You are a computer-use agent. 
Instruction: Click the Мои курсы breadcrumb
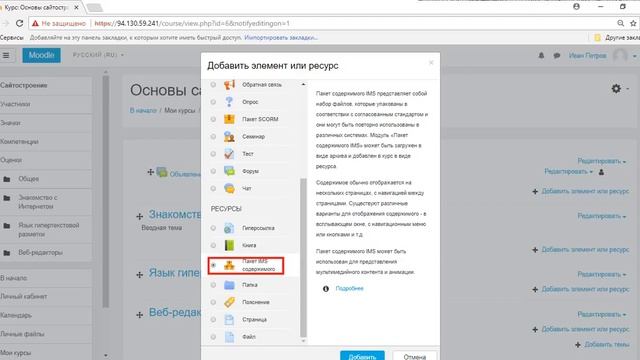click(x=180, y=110)
